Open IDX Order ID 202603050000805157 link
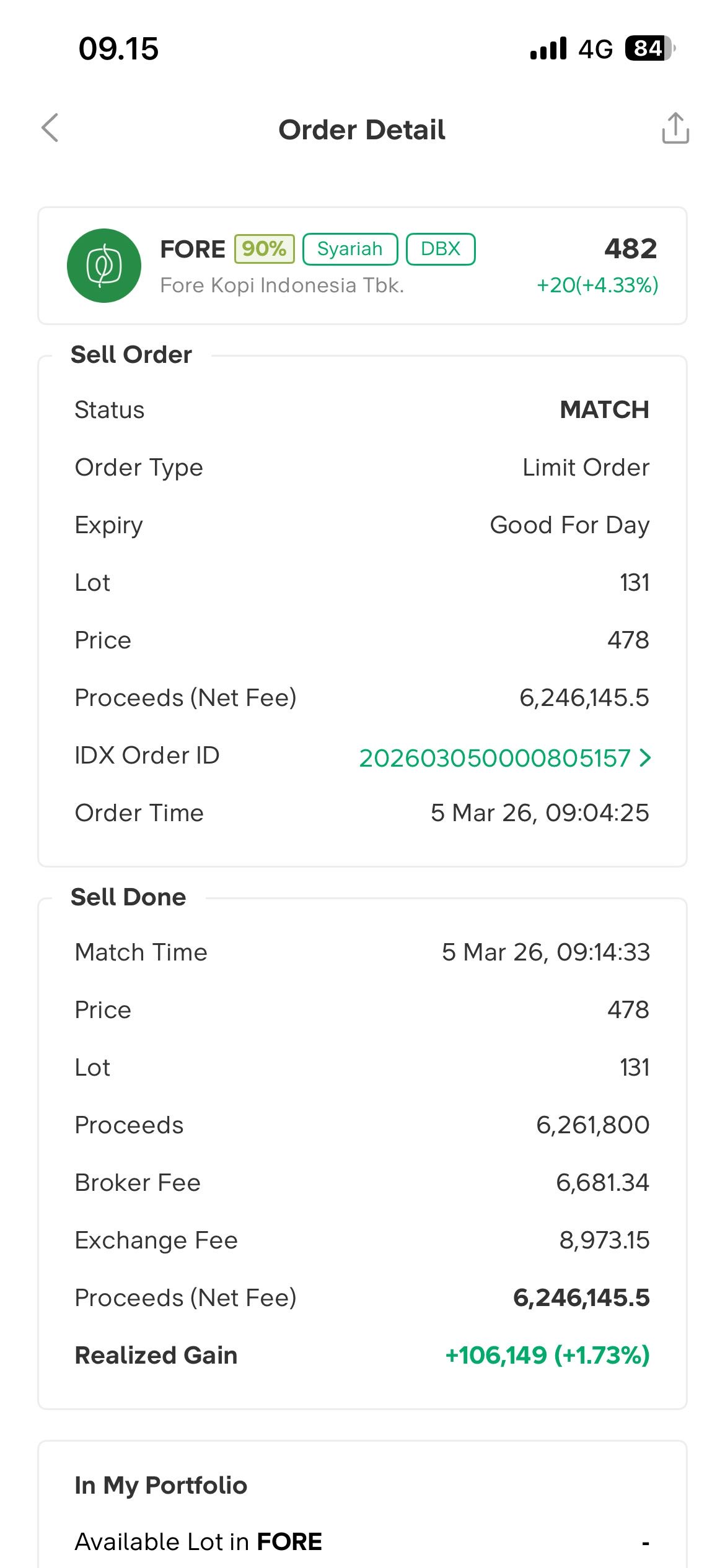This screenshot has width=725, height=1568. (x=494, y=758)
